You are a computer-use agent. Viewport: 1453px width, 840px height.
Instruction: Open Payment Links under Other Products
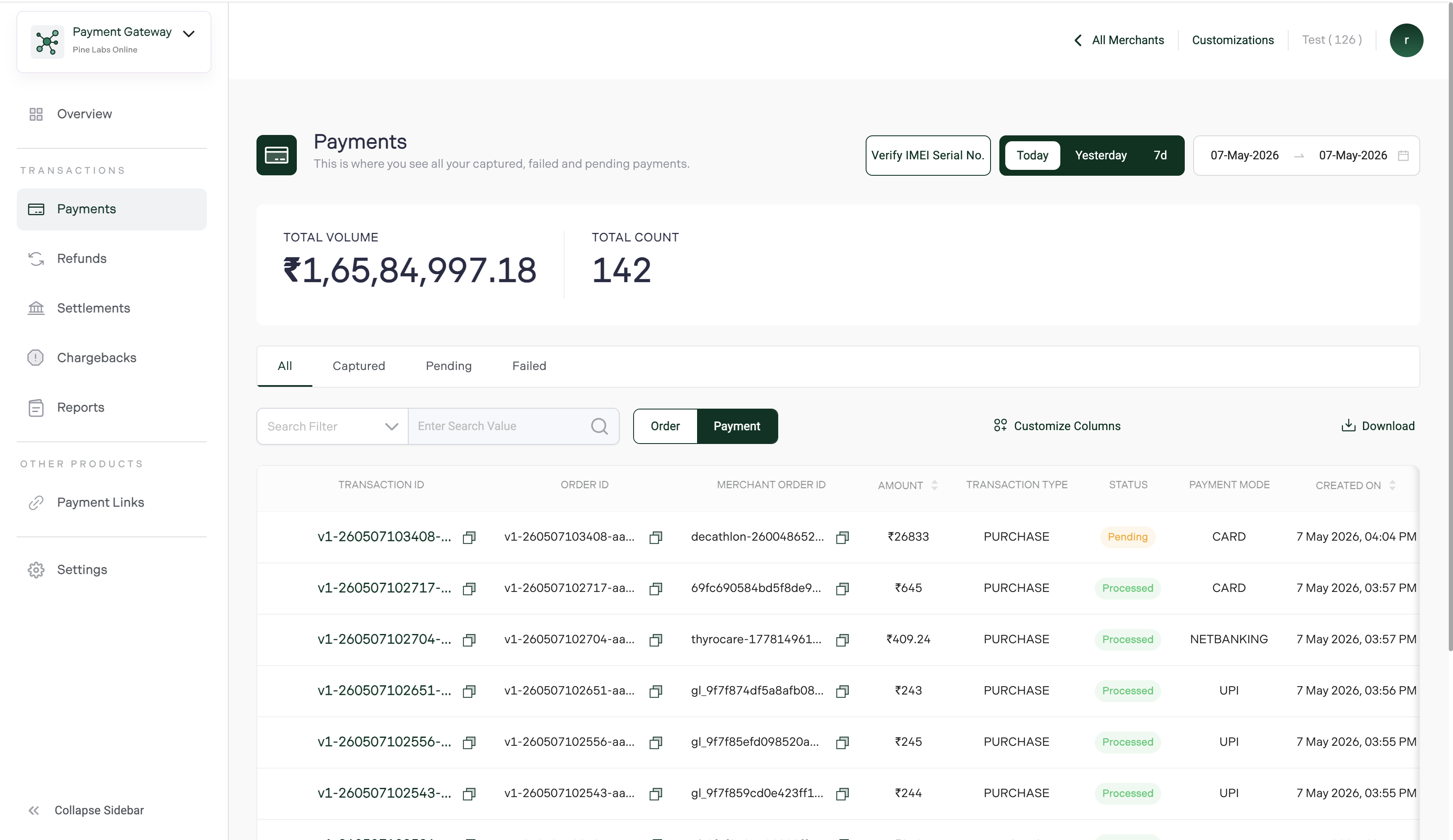click(112, 502)
